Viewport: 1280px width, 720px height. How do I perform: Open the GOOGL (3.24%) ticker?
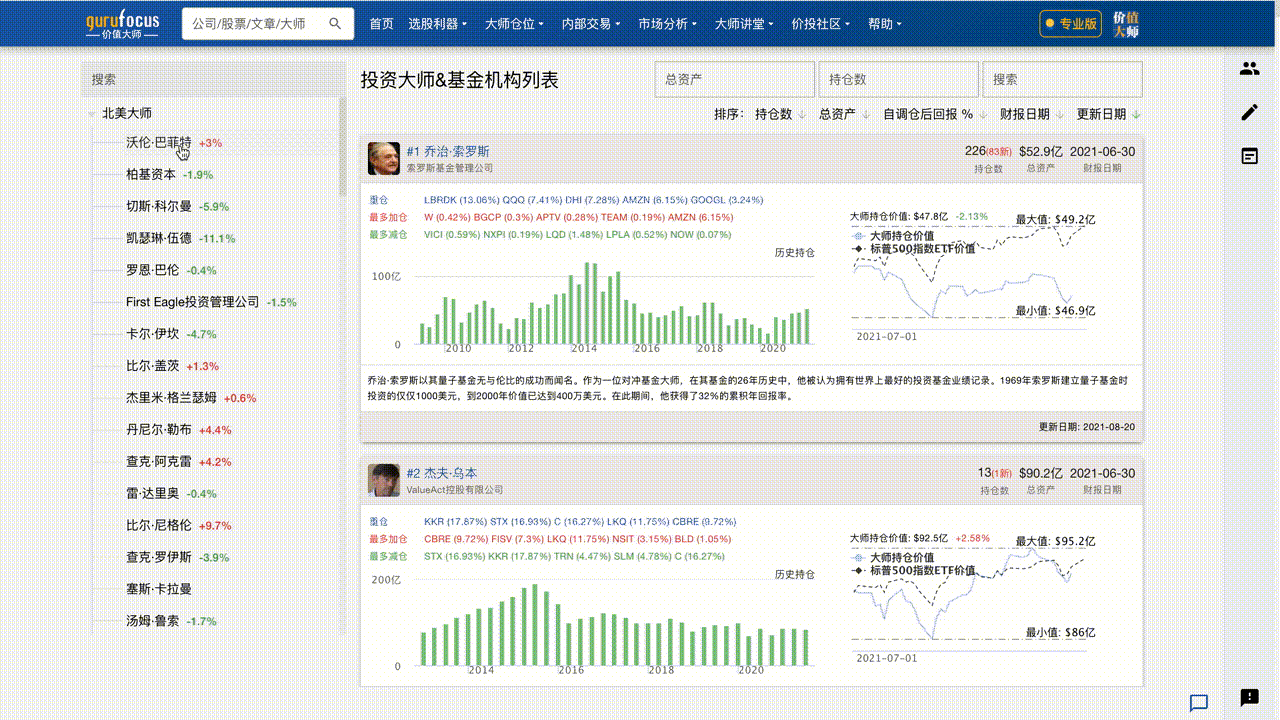726,200
